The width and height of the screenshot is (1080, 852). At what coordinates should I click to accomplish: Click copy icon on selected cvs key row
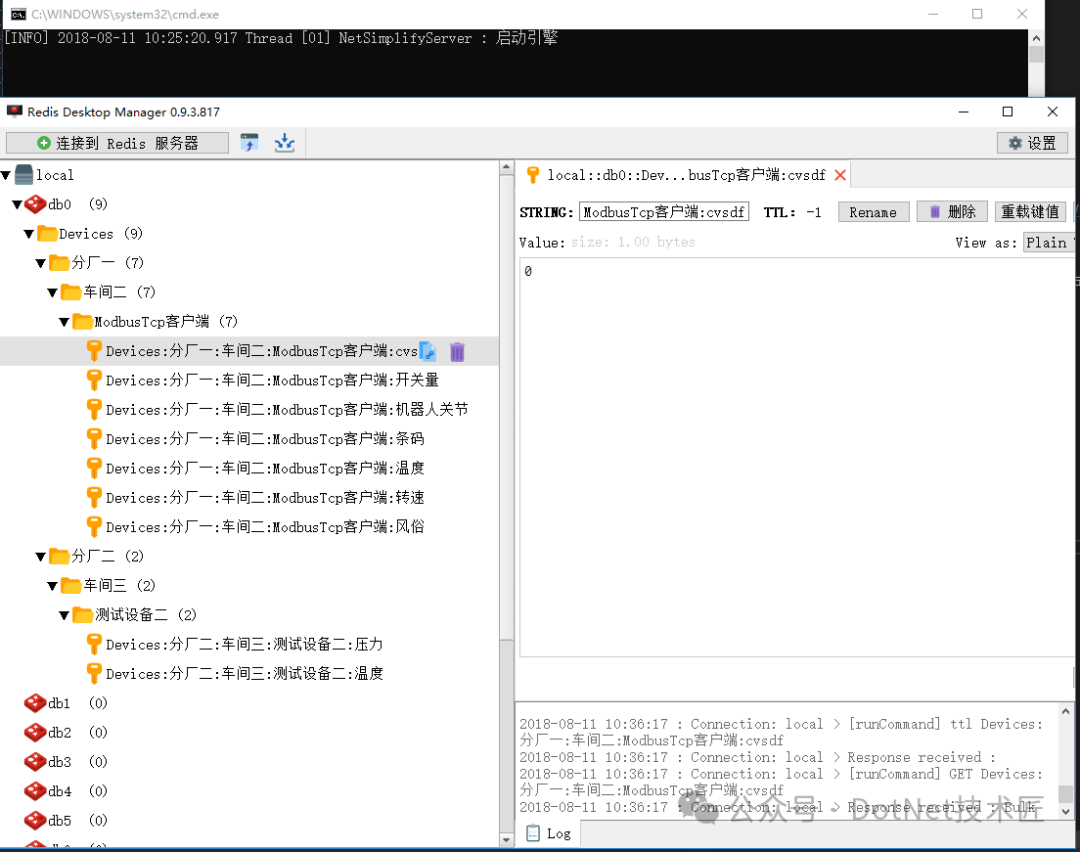click(427, 351)
